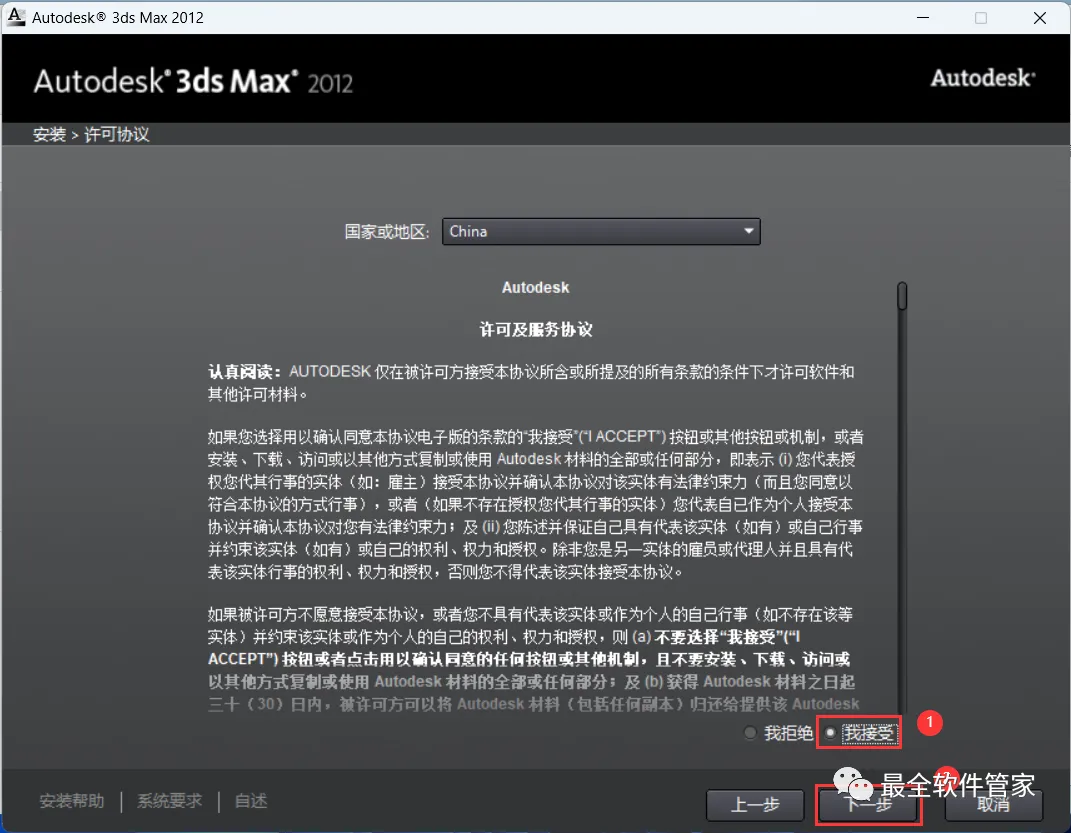Click the license agreement scrollbar thumb
Image resolution: width=1071 pixels, height=833 pixels.
(902, 296)
